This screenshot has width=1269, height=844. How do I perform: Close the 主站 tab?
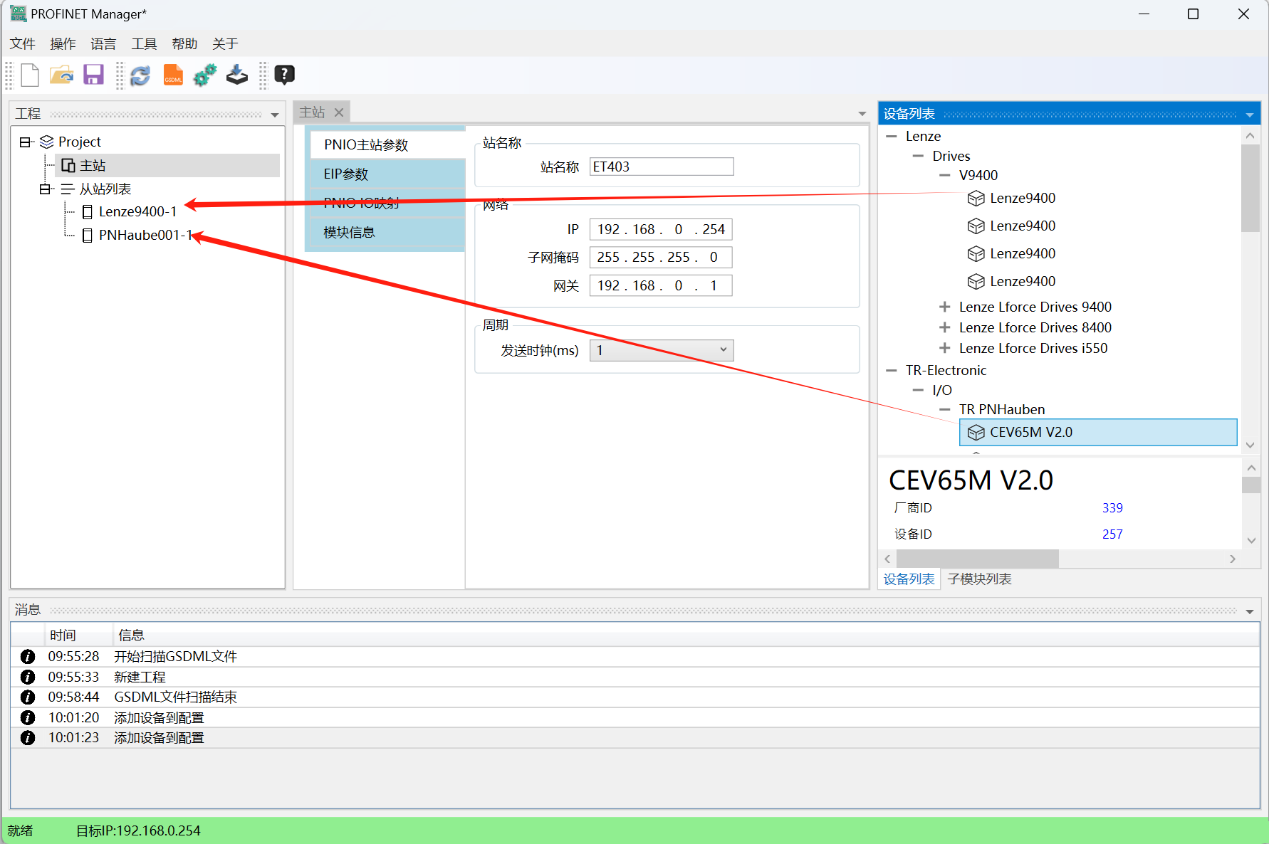[x=339, y=112]
